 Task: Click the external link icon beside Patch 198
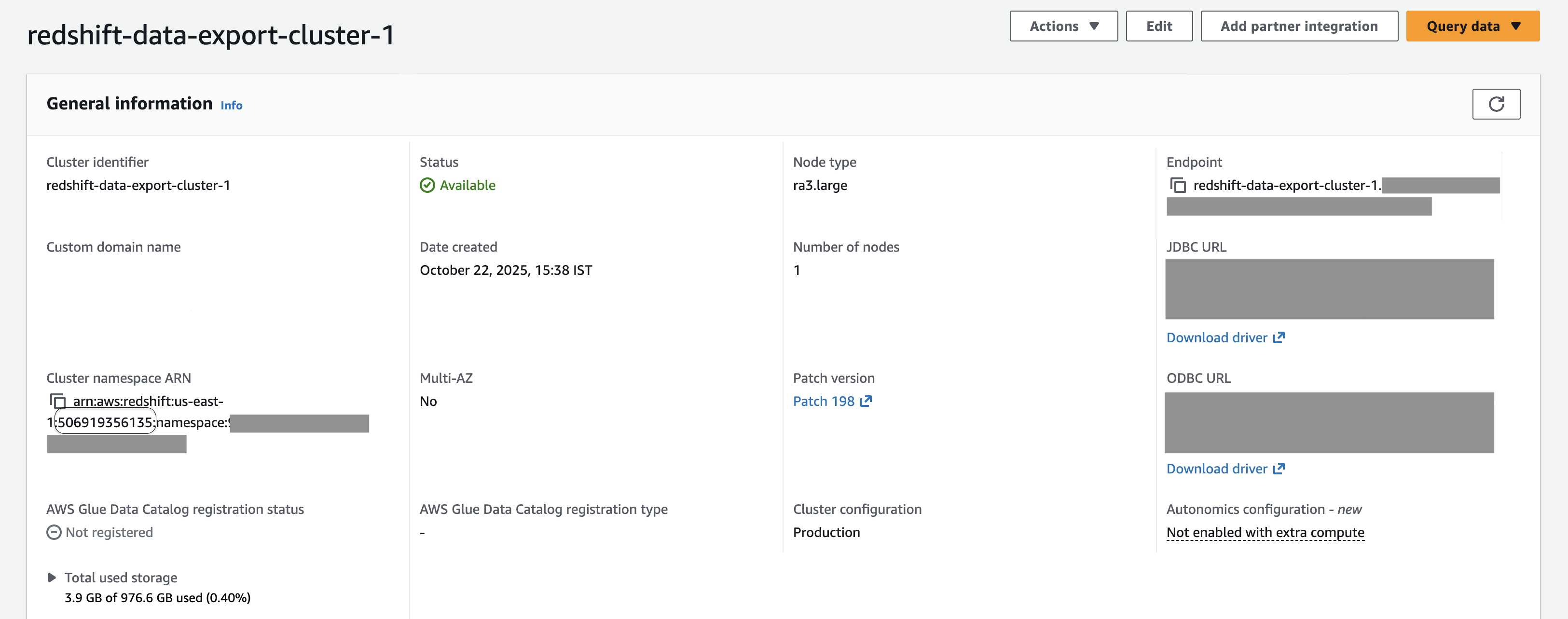click(x=866, y=401)
